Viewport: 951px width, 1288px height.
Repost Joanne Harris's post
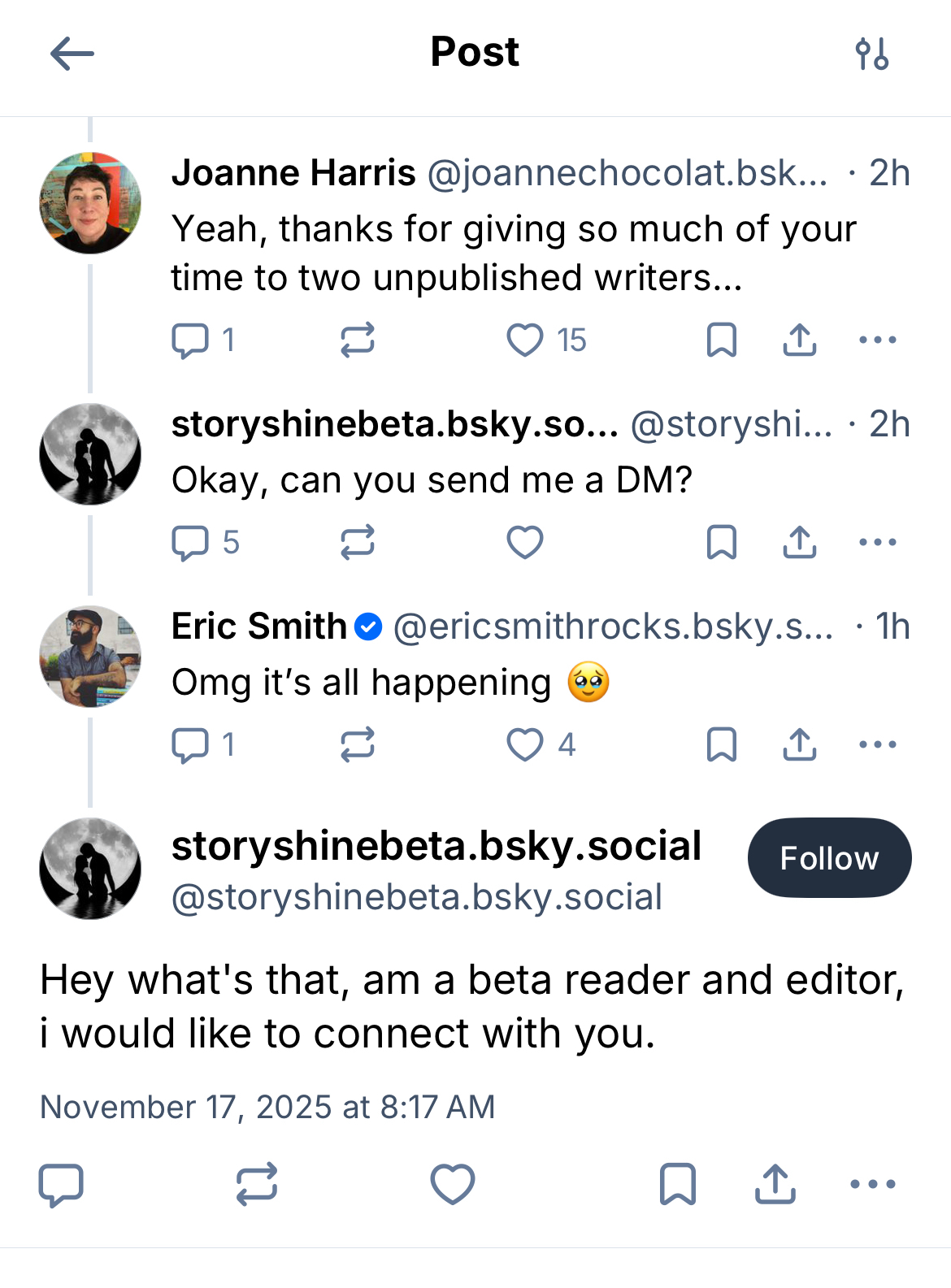point(358,340)
